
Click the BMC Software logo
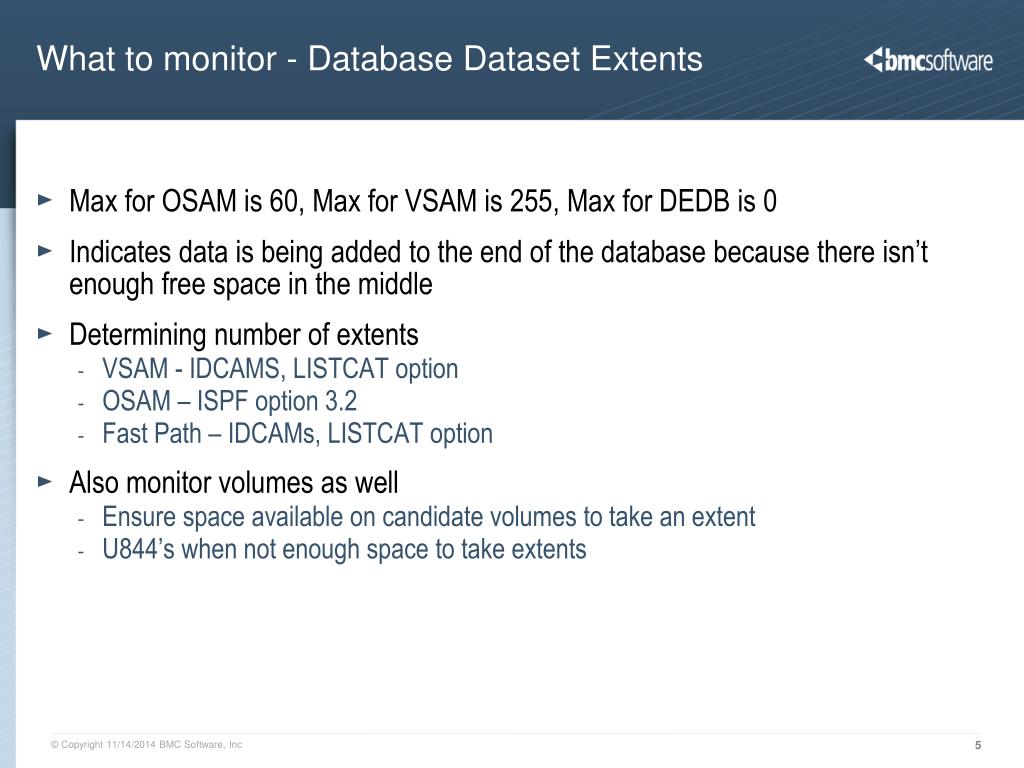[928, 60]
